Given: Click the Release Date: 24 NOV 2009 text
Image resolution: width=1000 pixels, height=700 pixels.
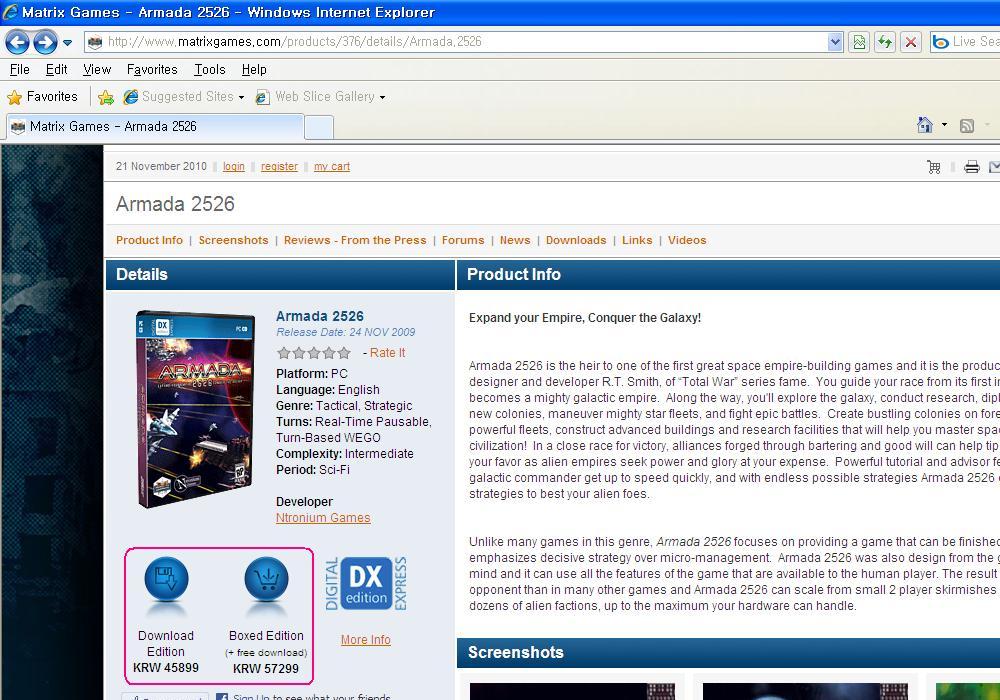Looking at the screenshot, I should 346,332.
